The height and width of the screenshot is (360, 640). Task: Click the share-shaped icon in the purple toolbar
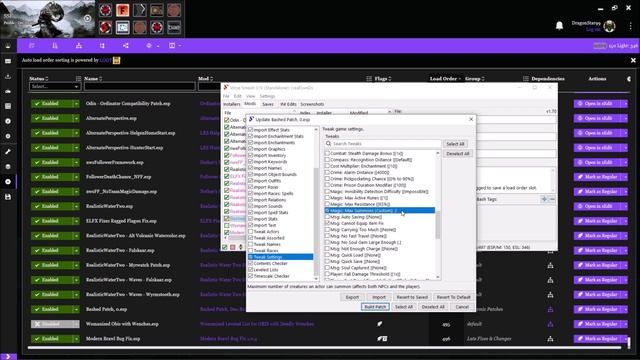pyautogui.click(x=126, y=46)
